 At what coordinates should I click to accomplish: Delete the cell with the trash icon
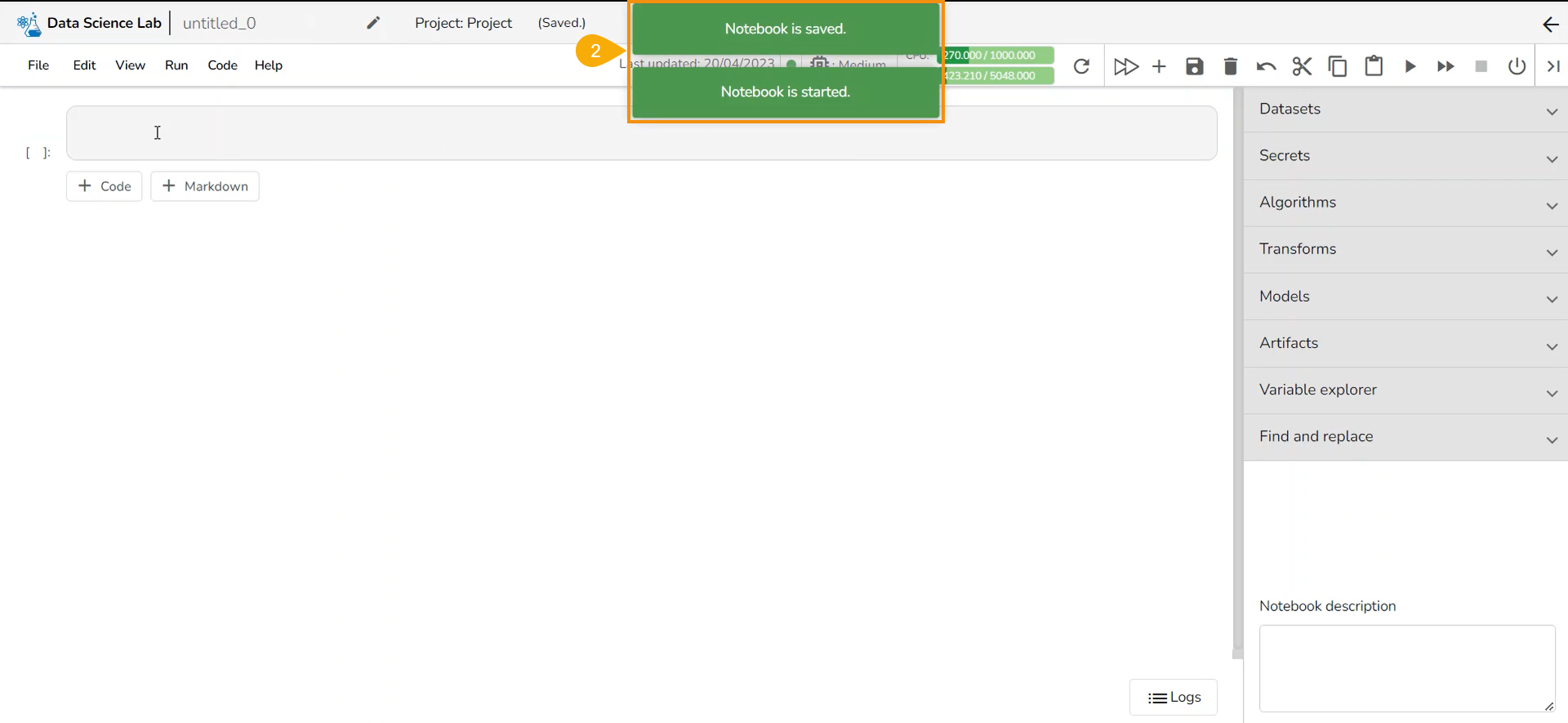(1231, 66)
